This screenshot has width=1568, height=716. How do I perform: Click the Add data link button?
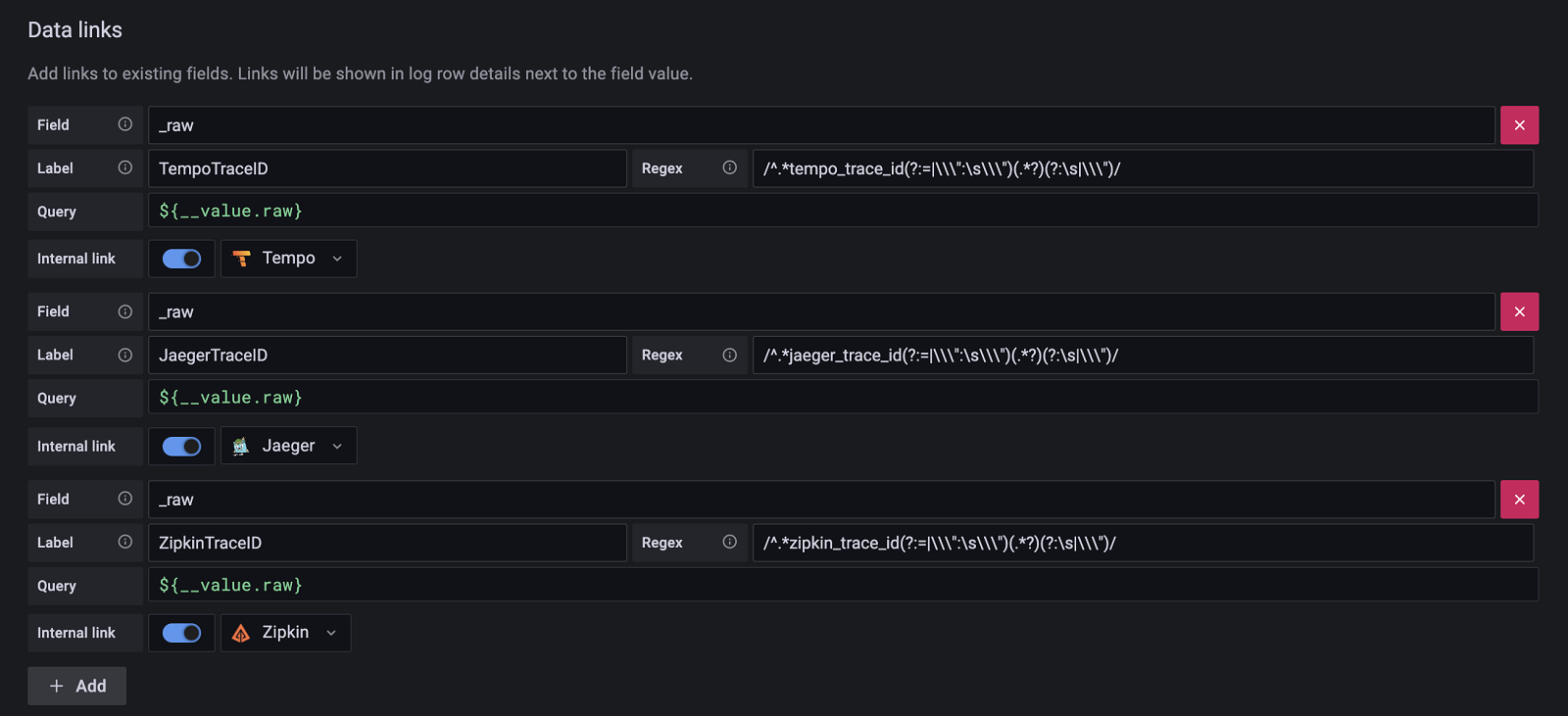point(76,686)
